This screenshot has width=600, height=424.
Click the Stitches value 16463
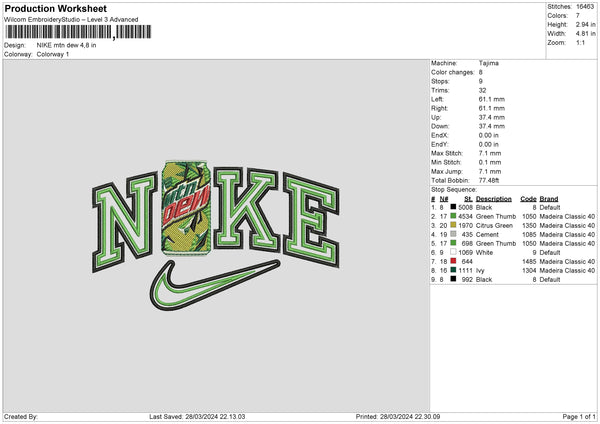pos(585,7)
